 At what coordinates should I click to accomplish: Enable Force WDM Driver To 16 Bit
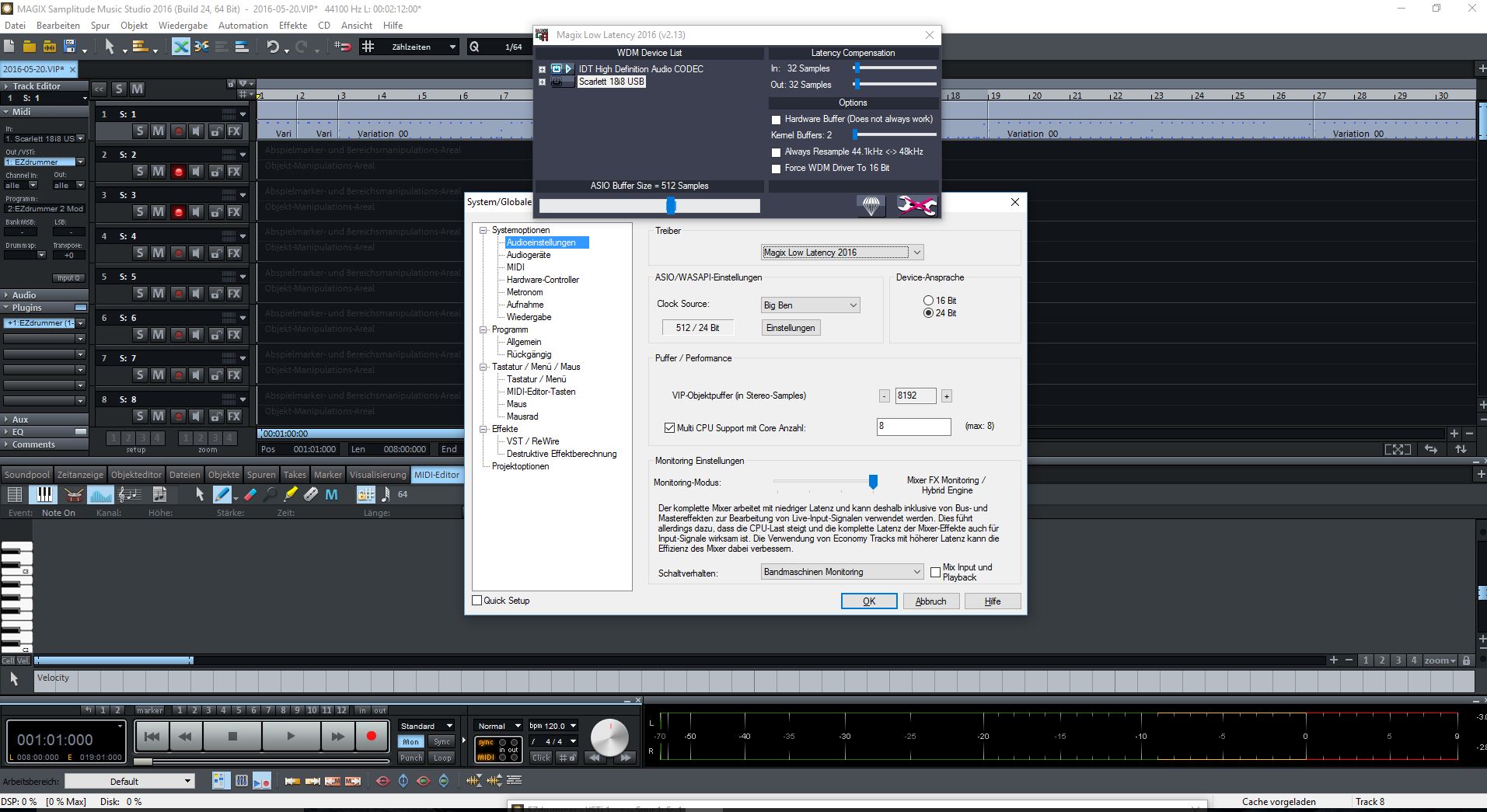(776, 169)
